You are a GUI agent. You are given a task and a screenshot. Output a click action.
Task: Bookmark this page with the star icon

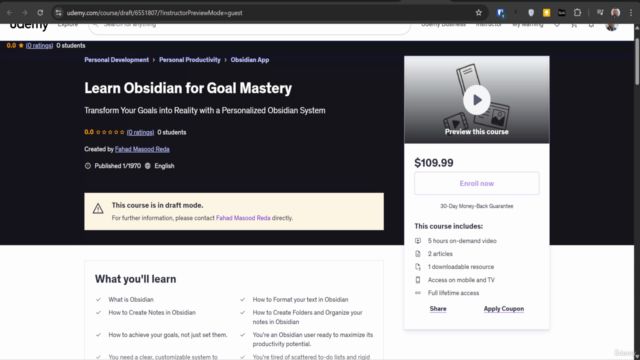pyautogui.click(x=478, y=13)
